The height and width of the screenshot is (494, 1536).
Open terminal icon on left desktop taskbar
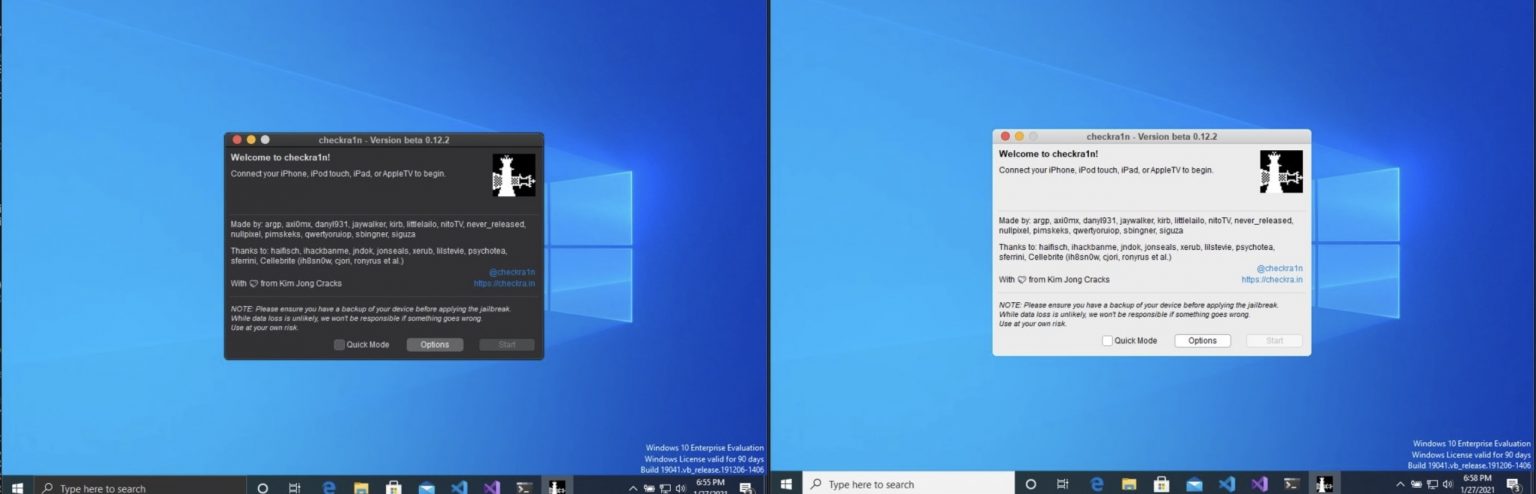tap(523, 488)
